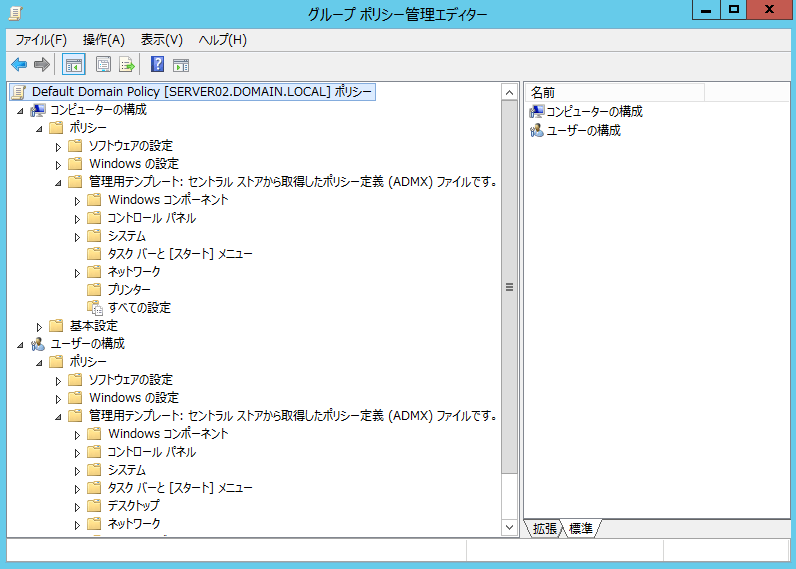Open the ファイル(F) menu

[x=41, y=40]
